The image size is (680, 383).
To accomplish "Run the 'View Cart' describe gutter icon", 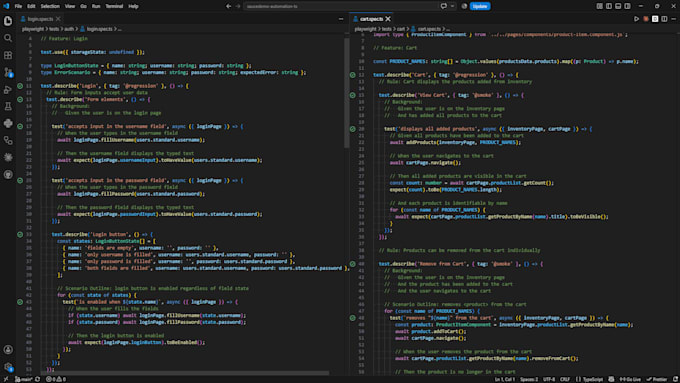I will tap(353, 95).
